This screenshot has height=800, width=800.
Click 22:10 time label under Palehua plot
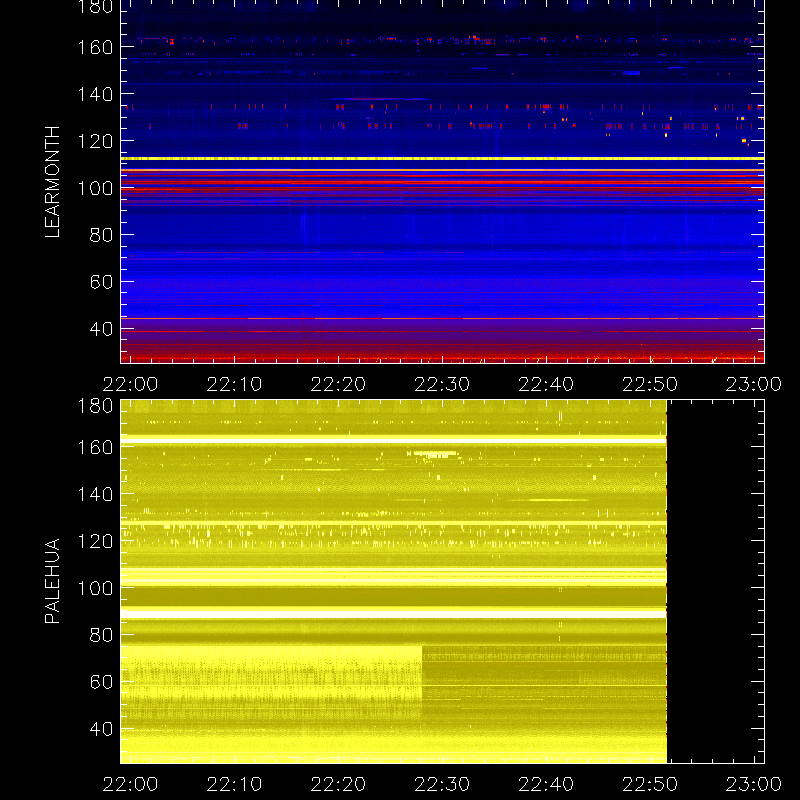(234, 784)
